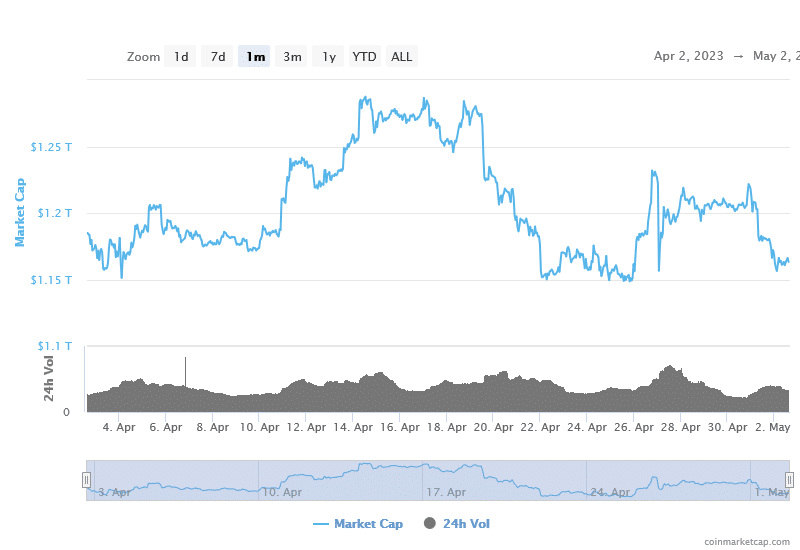Click the 6. Apr date label
The height and width of the screenshot is (550, 800).
click(165, 428)
